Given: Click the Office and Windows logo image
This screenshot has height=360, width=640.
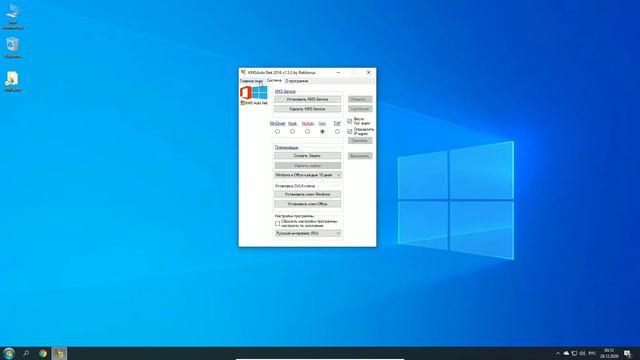Looking at the screenshot, I should pos(254,93).
